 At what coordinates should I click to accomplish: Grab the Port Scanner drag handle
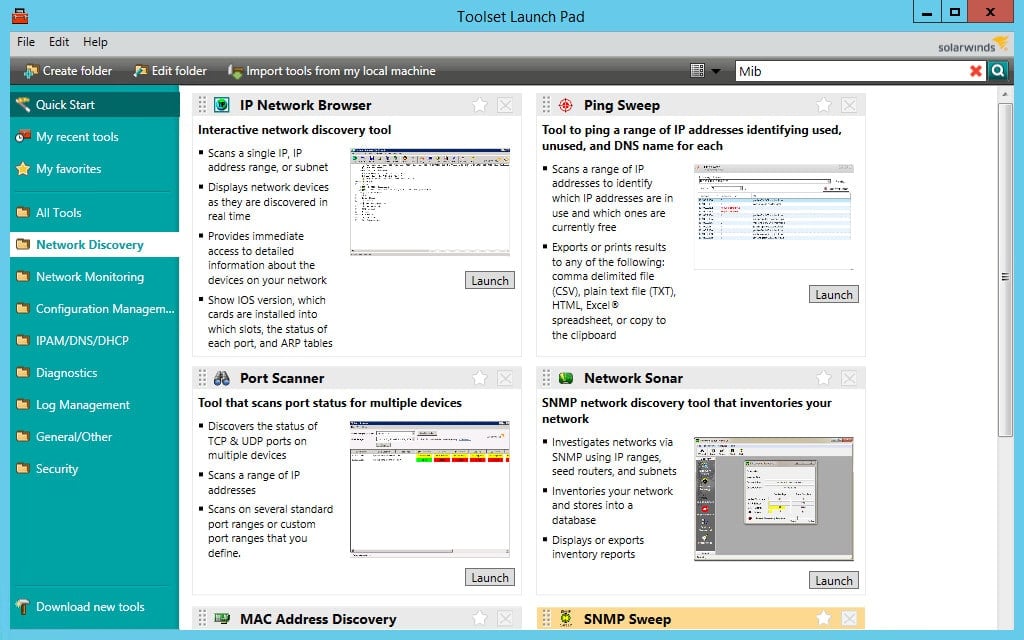click(x=202, y=377)
